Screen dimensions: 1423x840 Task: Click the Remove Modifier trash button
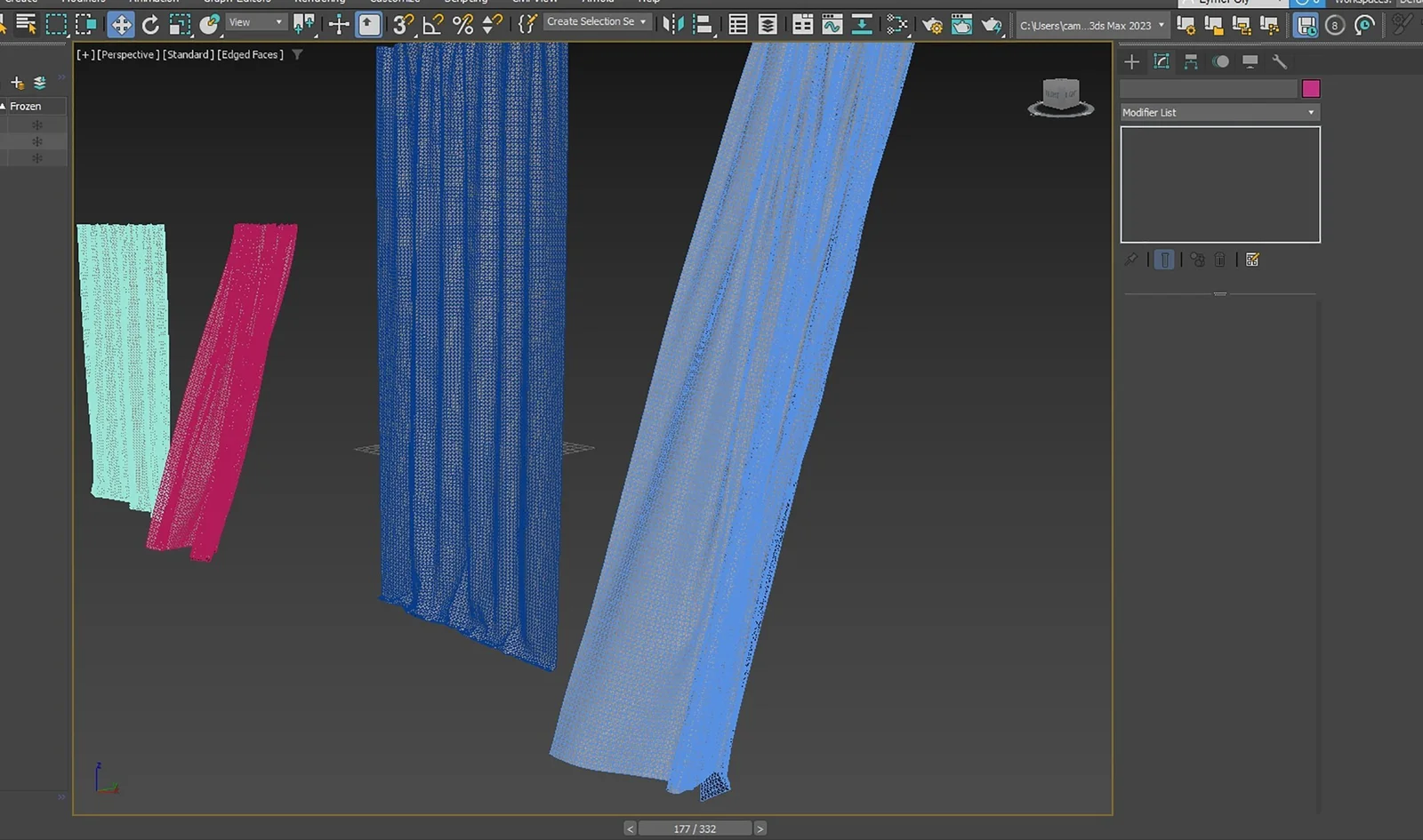(x=1219, y=260)
